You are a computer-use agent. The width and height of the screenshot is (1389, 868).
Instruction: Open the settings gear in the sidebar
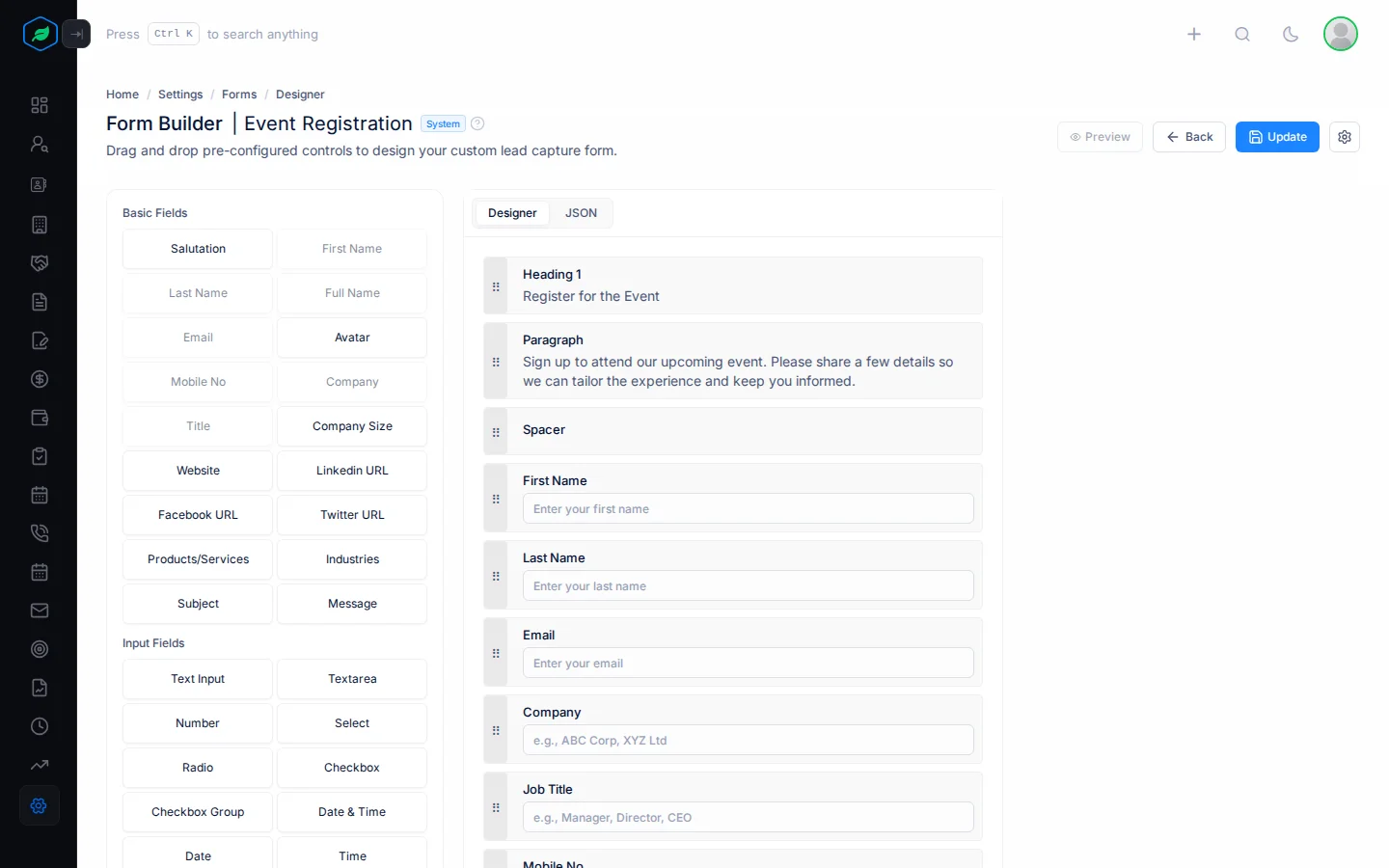[40, 805]
